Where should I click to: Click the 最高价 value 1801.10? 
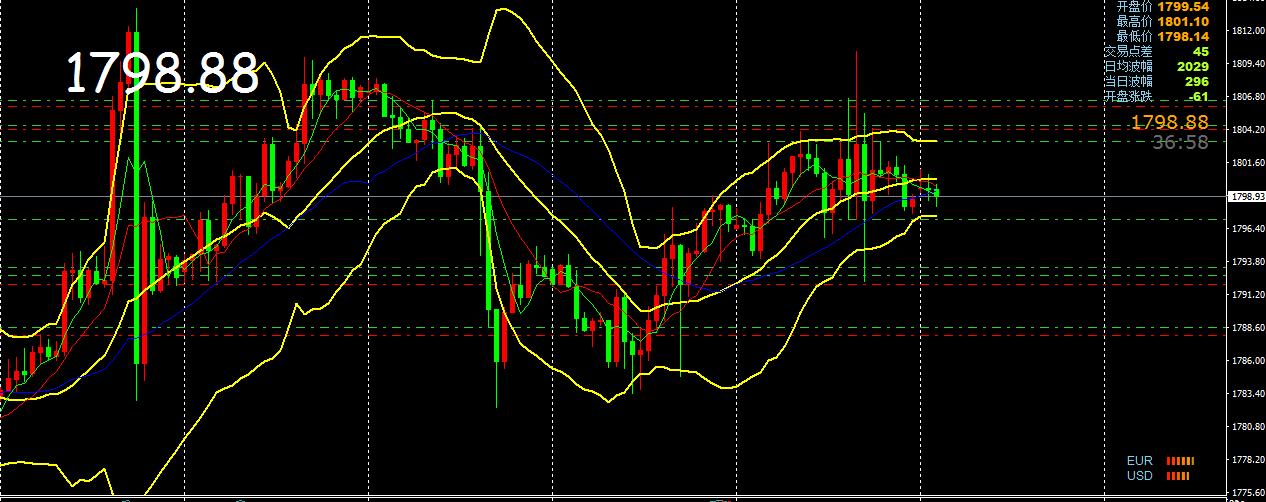(1184, 21)
